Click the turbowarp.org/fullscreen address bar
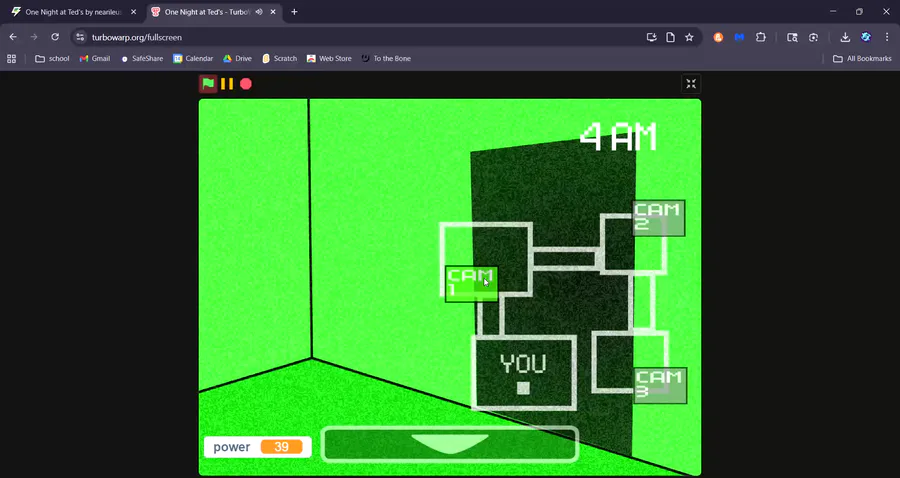Screen dimensions: 900x478 (137, 37)
